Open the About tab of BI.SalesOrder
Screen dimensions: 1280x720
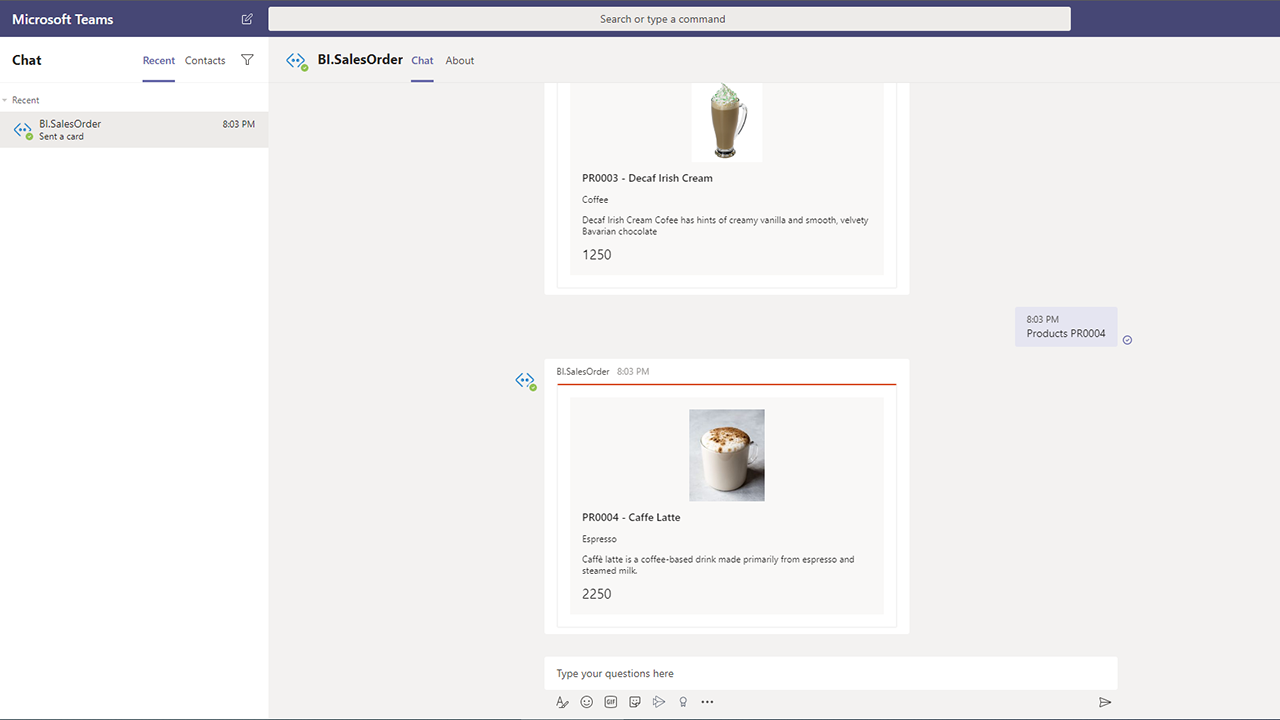pyautogui.click(x=460, y=60)
